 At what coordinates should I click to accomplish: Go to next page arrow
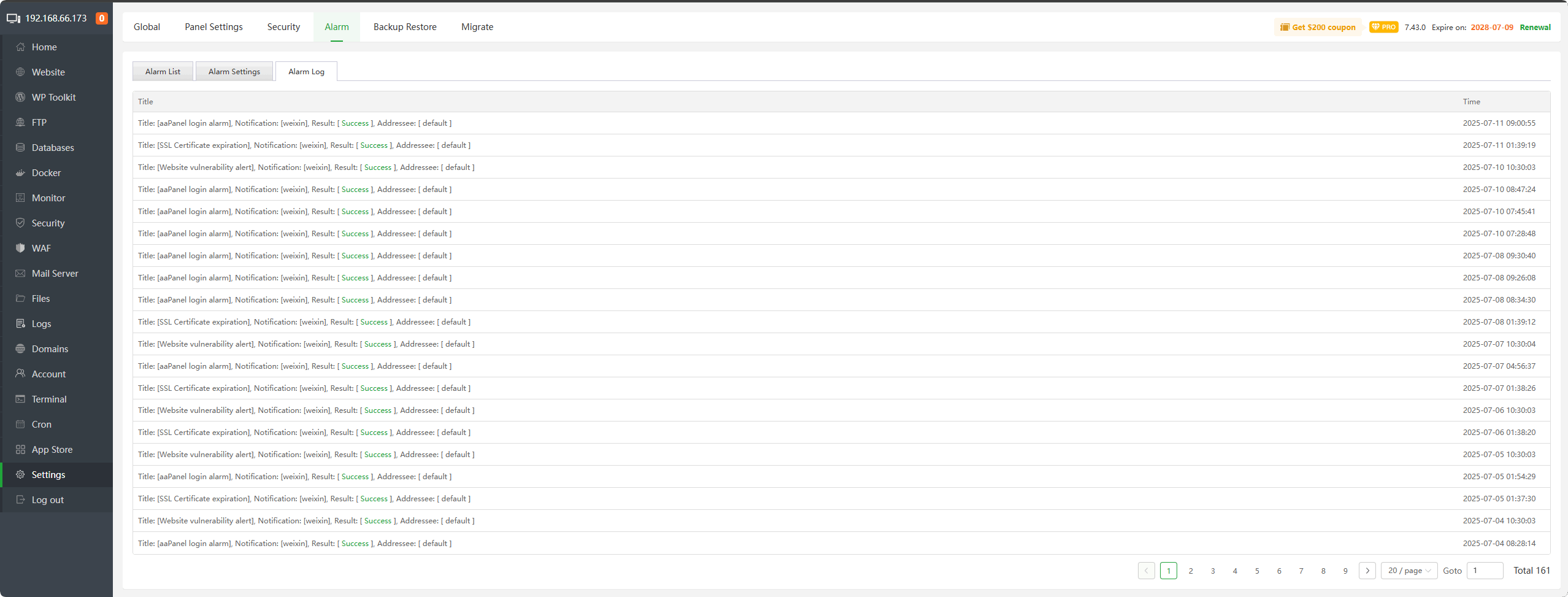point(1367,571)
